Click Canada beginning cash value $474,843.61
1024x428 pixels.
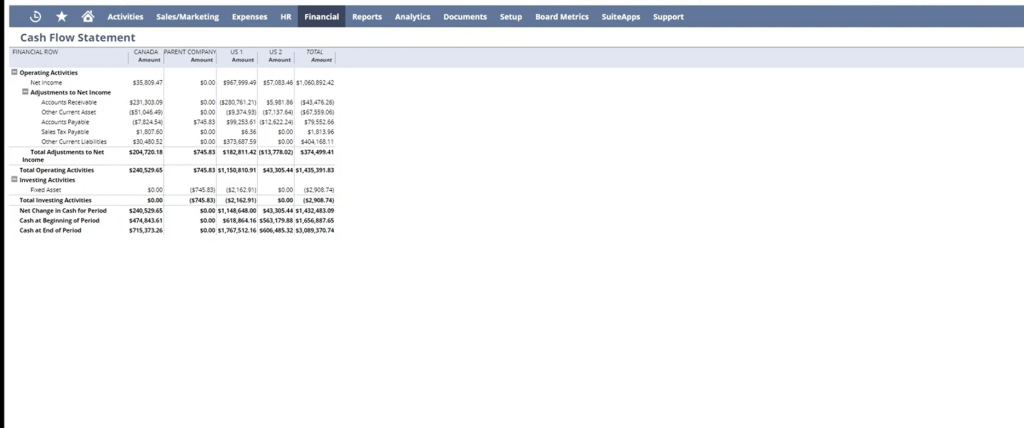coord(146,221)
